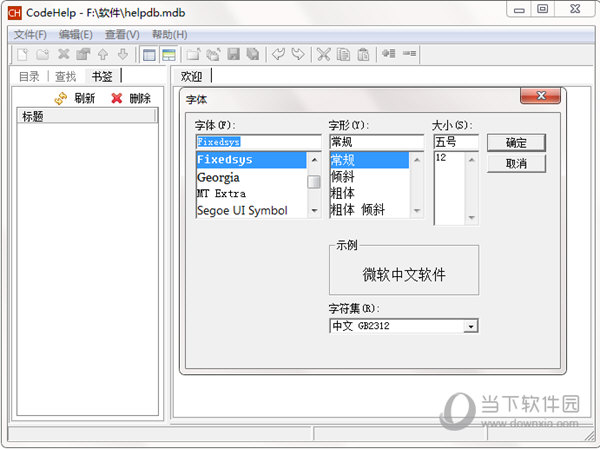Click the CodeHelp CH title bar icon
This screenshot has height=449, width=600.
point(15,13)
